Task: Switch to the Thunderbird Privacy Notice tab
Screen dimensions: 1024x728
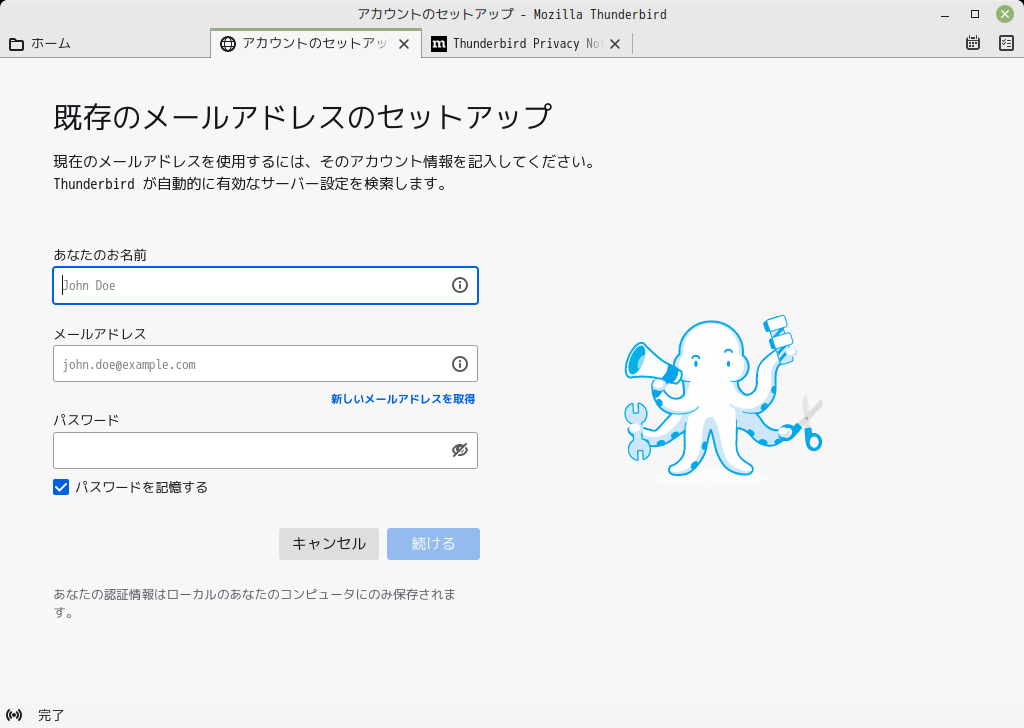Action: point(526,44)
